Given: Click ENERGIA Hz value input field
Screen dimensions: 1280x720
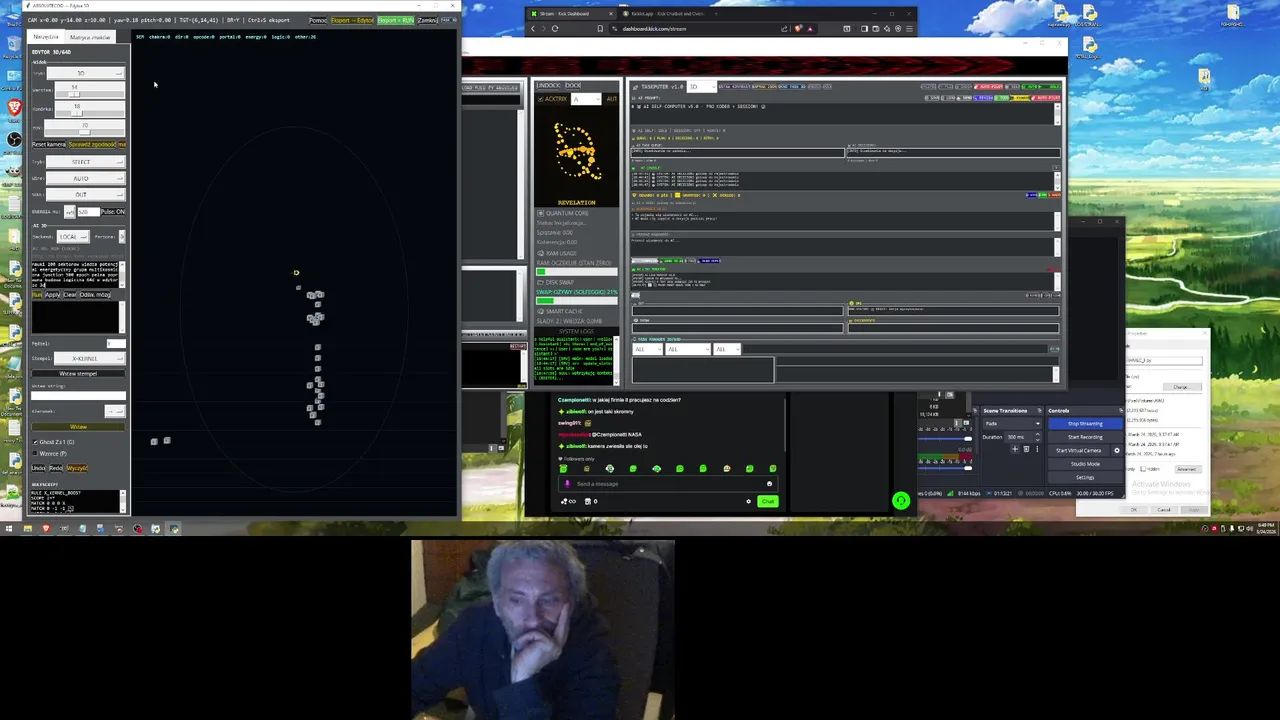Looking at the screenshot, I should (x=89, y=212).
